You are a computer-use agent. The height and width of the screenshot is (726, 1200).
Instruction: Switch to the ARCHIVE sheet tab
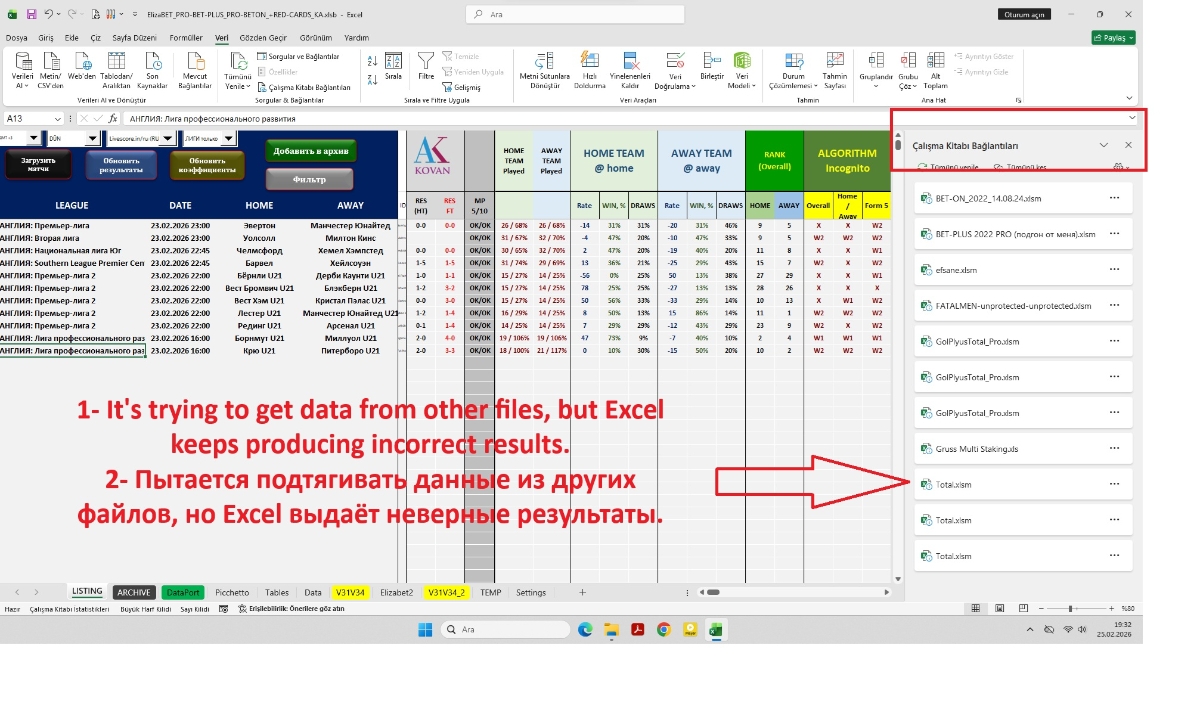click(x=134, y=592)
